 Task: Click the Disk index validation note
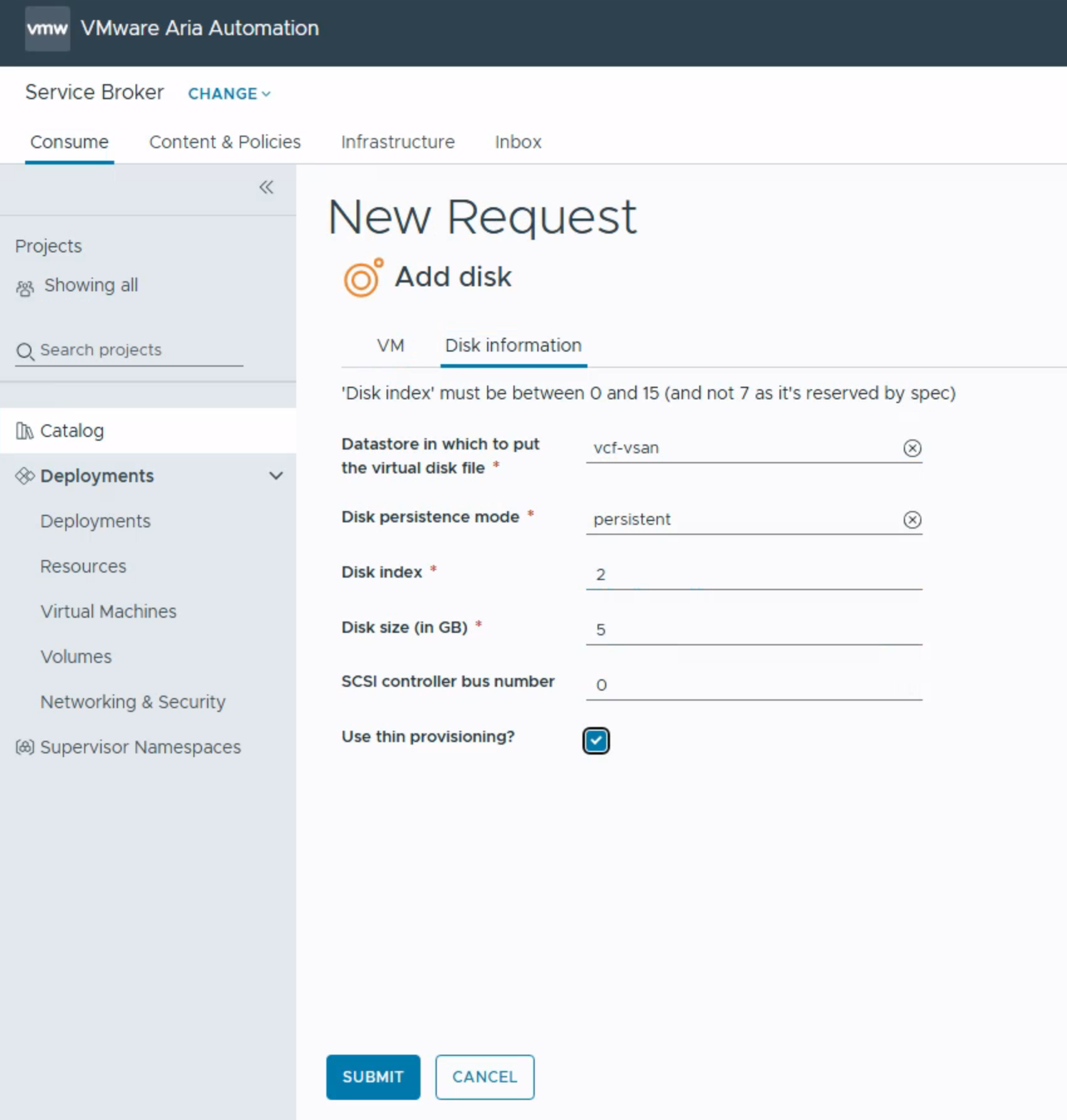(648, 393)
